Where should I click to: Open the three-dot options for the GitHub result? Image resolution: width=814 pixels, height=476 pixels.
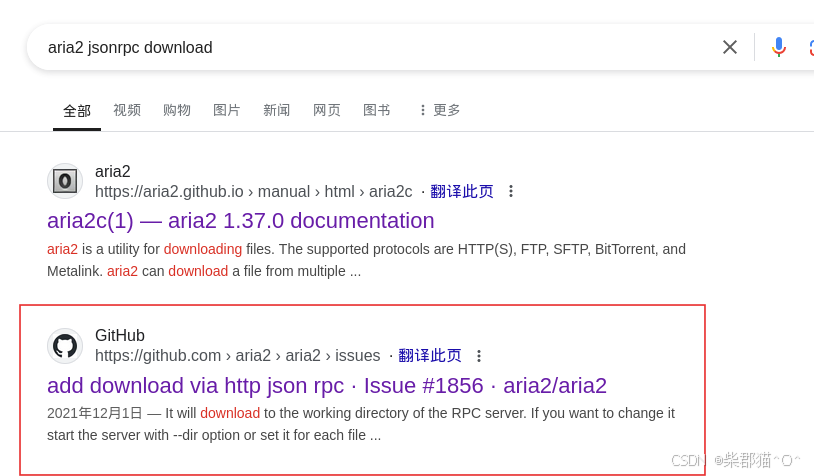coord(479,356)
